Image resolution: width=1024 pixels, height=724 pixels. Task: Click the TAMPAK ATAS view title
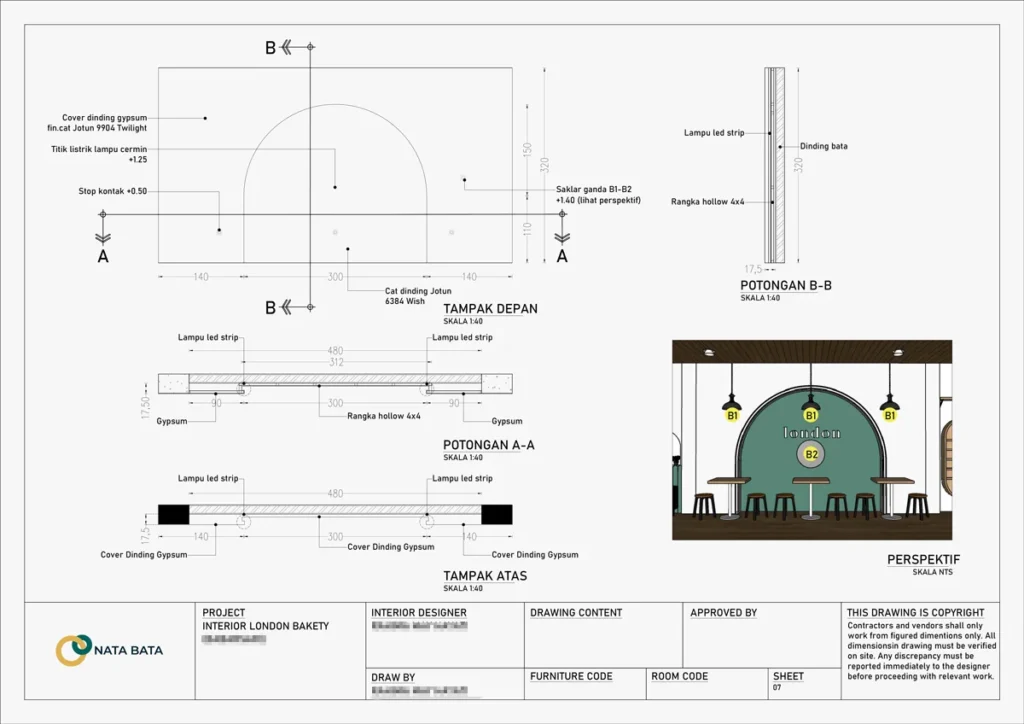click(x=485, y=576)
